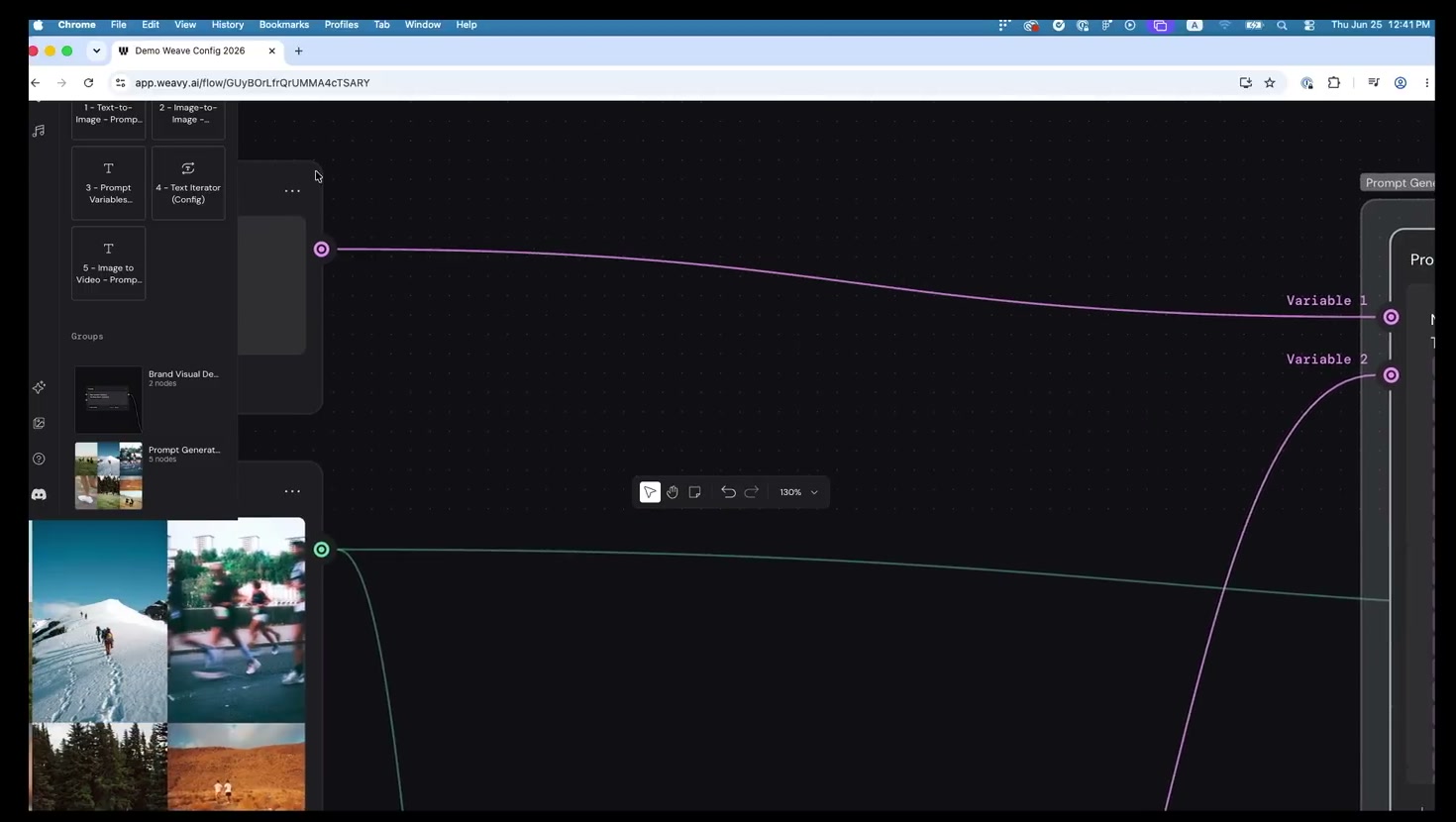Viewport: 1456px width, 822px height.
Task: Open Spotlight search in menu bar
Action: pyautogui.click(x=1282, y=25)
